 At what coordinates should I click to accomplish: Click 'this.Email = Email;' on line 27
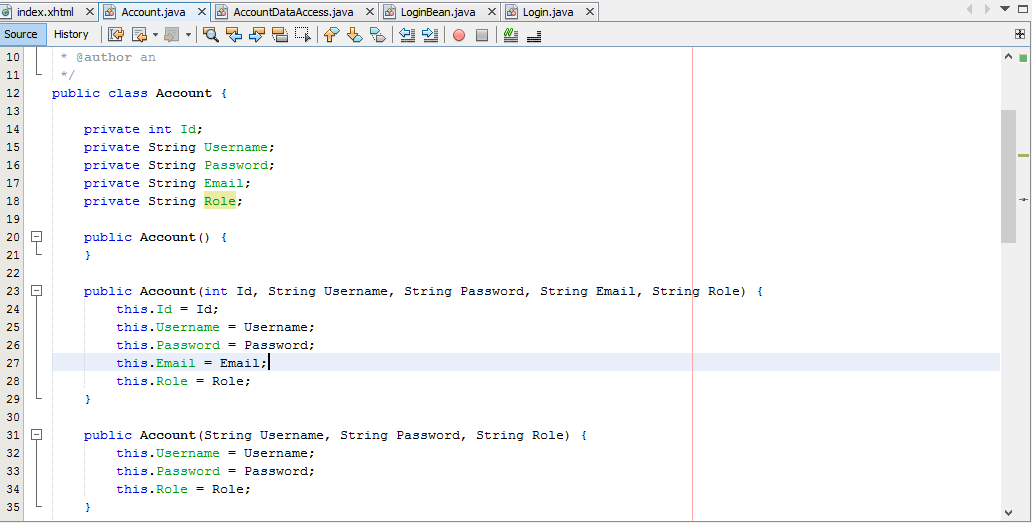[x=192, y=363]
